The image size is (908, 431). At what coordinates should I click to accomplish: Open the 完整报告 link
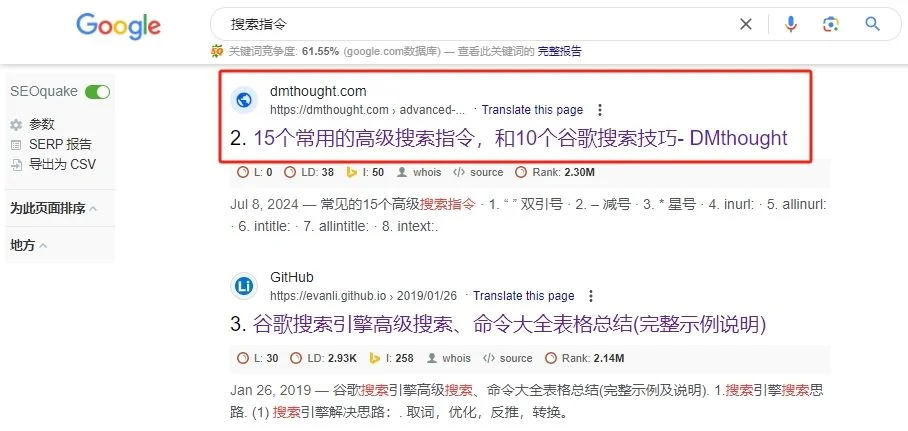tap(559, 52)
